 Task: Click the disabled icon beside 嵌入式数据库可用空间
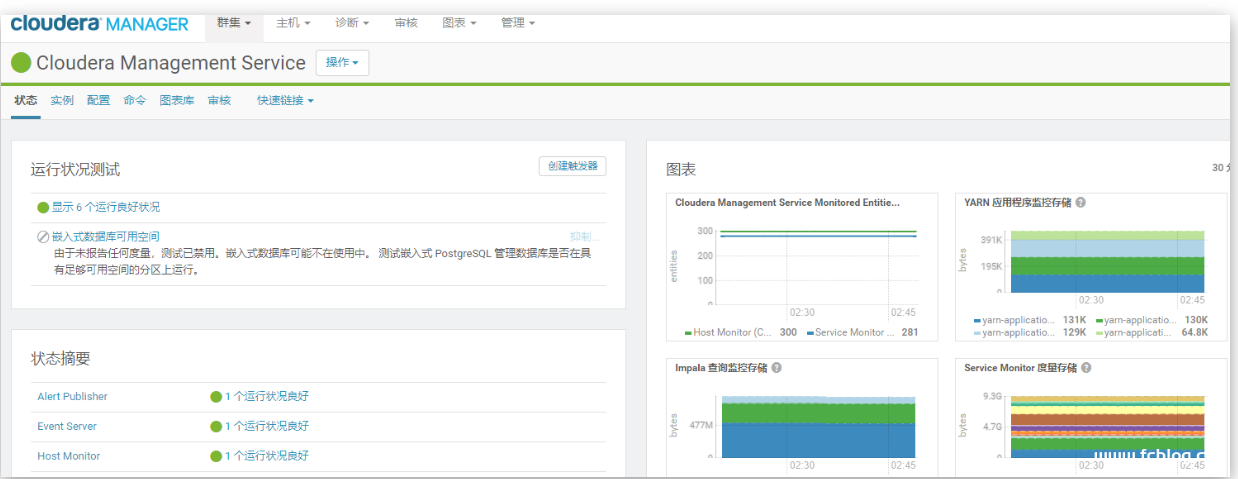coord(43,237)
